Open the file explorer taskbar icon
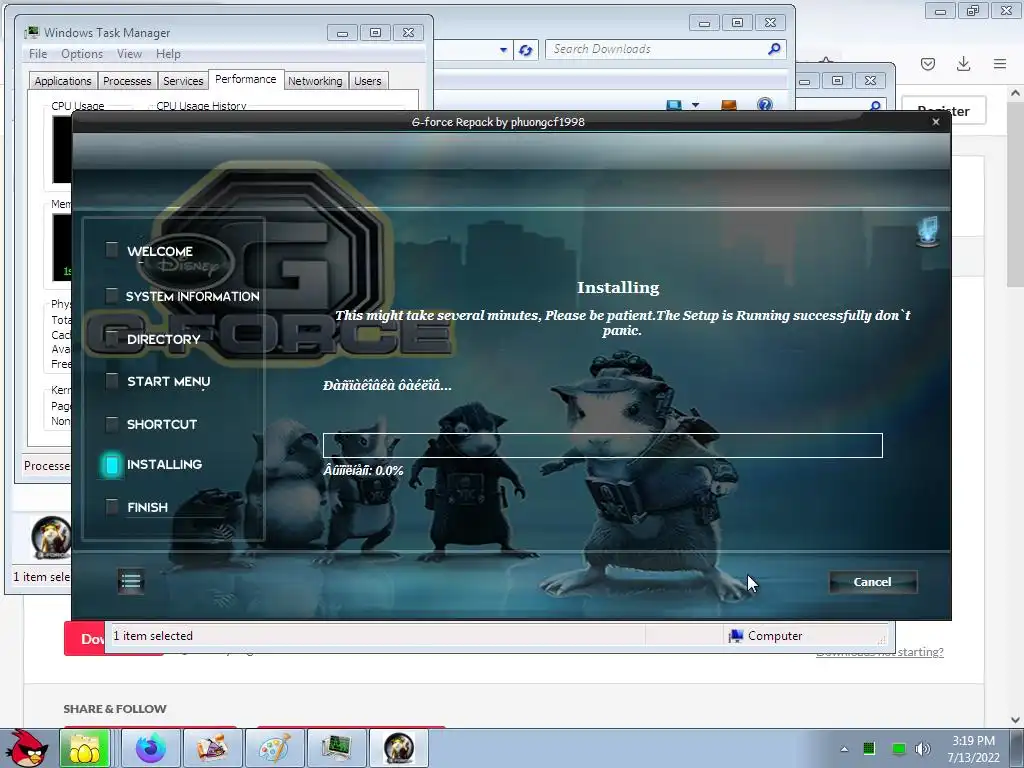Viewport: 1024px width, 768px height. tap(84, 748)
